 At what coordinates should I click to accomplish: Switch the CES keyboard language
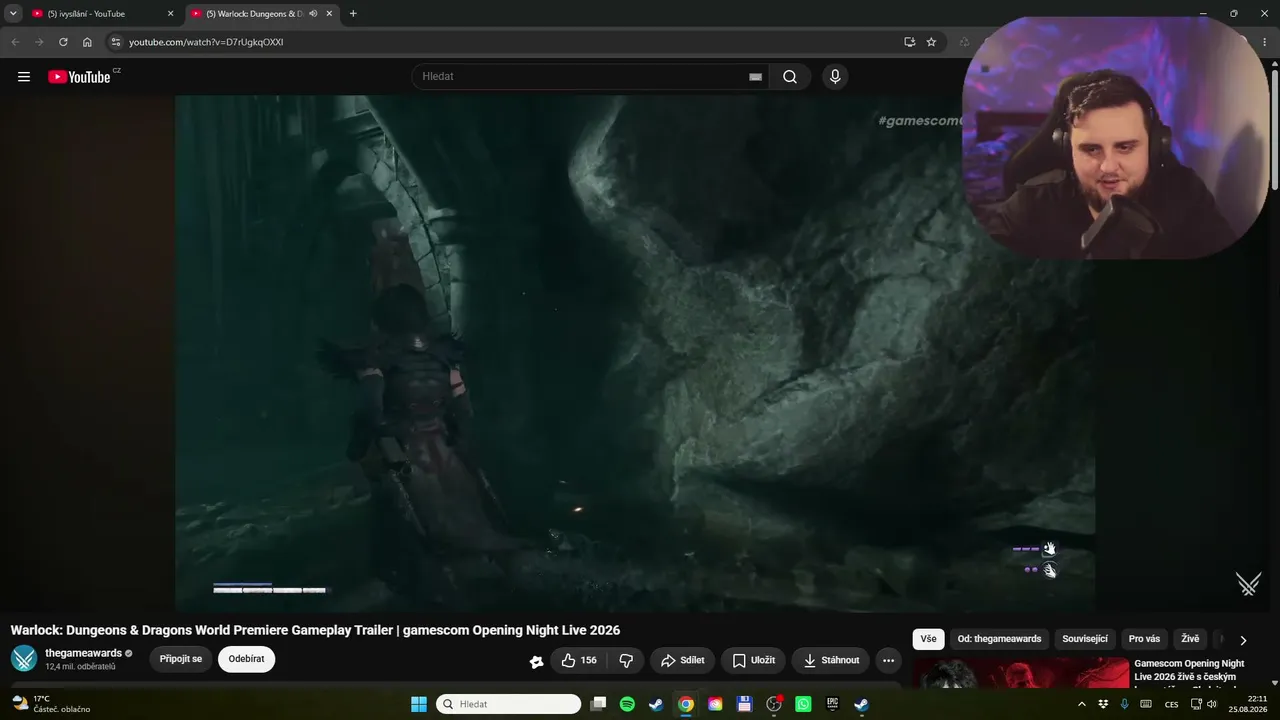coord(1171,704)
